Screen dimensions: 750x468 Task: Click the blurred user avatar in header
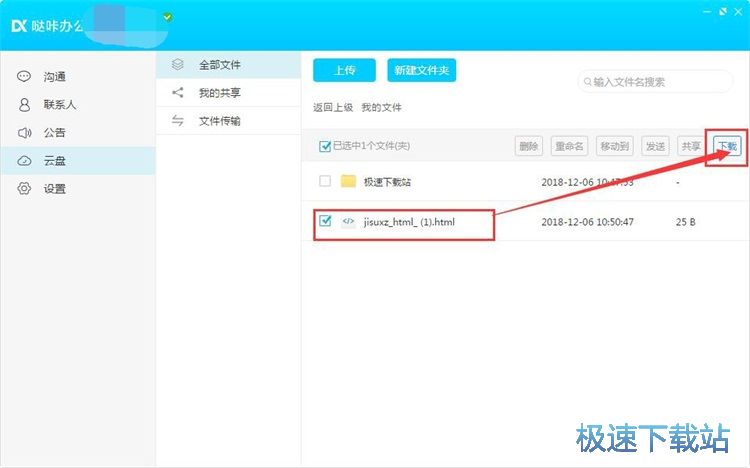125,25
